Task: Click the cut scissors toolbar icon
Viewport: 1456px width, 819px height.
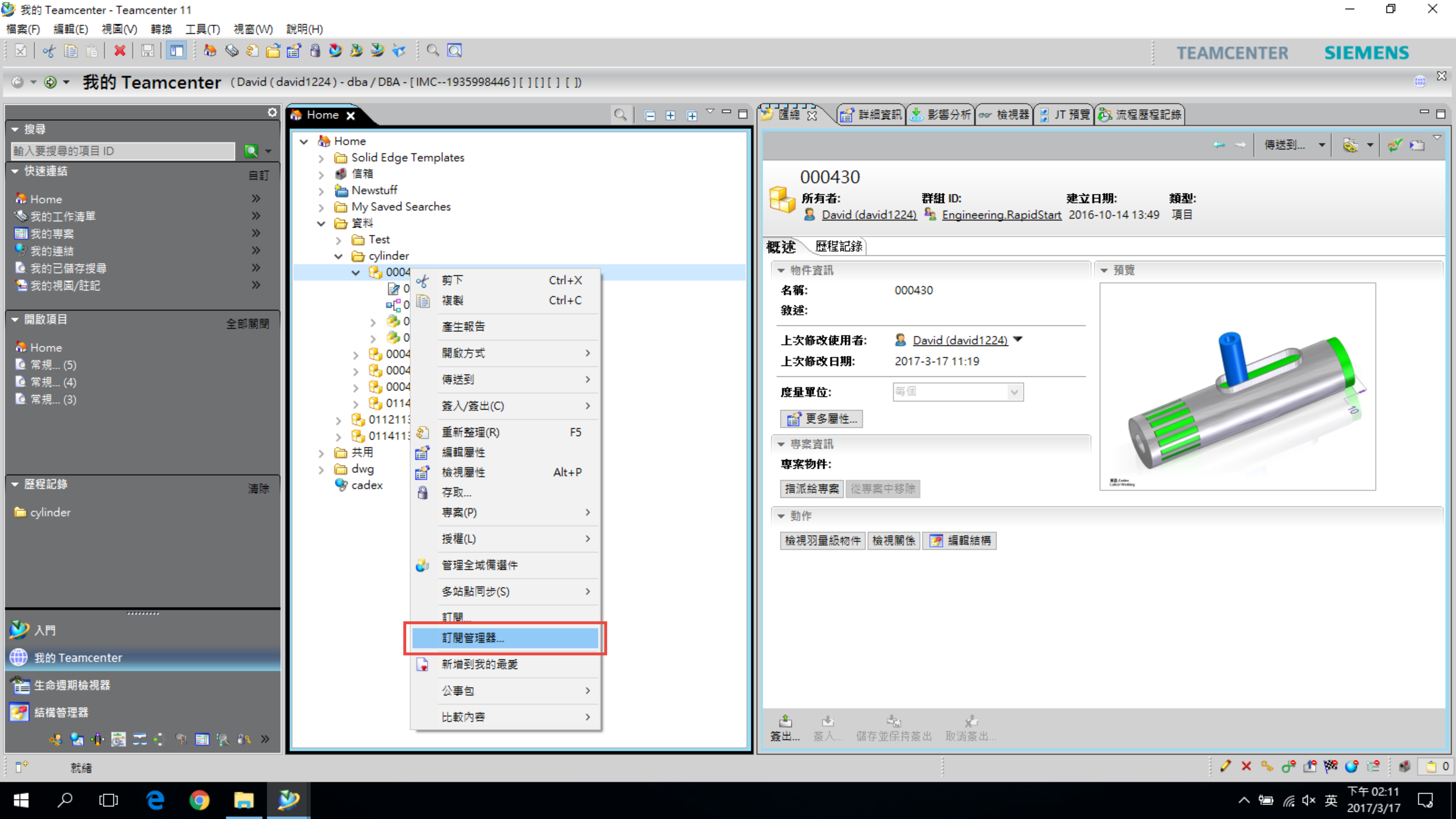Action: pyautogui.click(x=49, y=51)
